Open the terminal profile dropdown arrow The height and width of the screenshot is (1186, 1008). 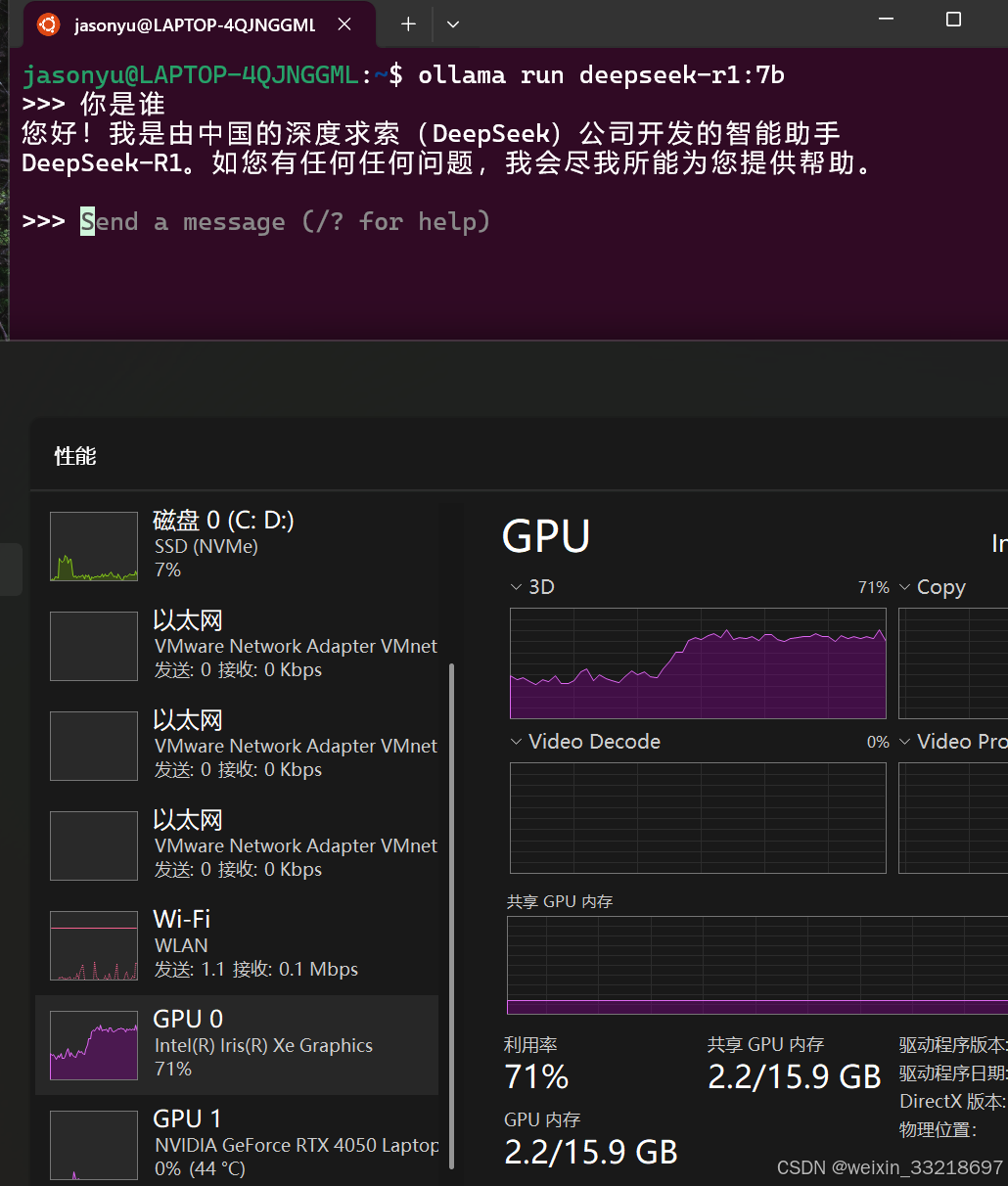[452, 24]
